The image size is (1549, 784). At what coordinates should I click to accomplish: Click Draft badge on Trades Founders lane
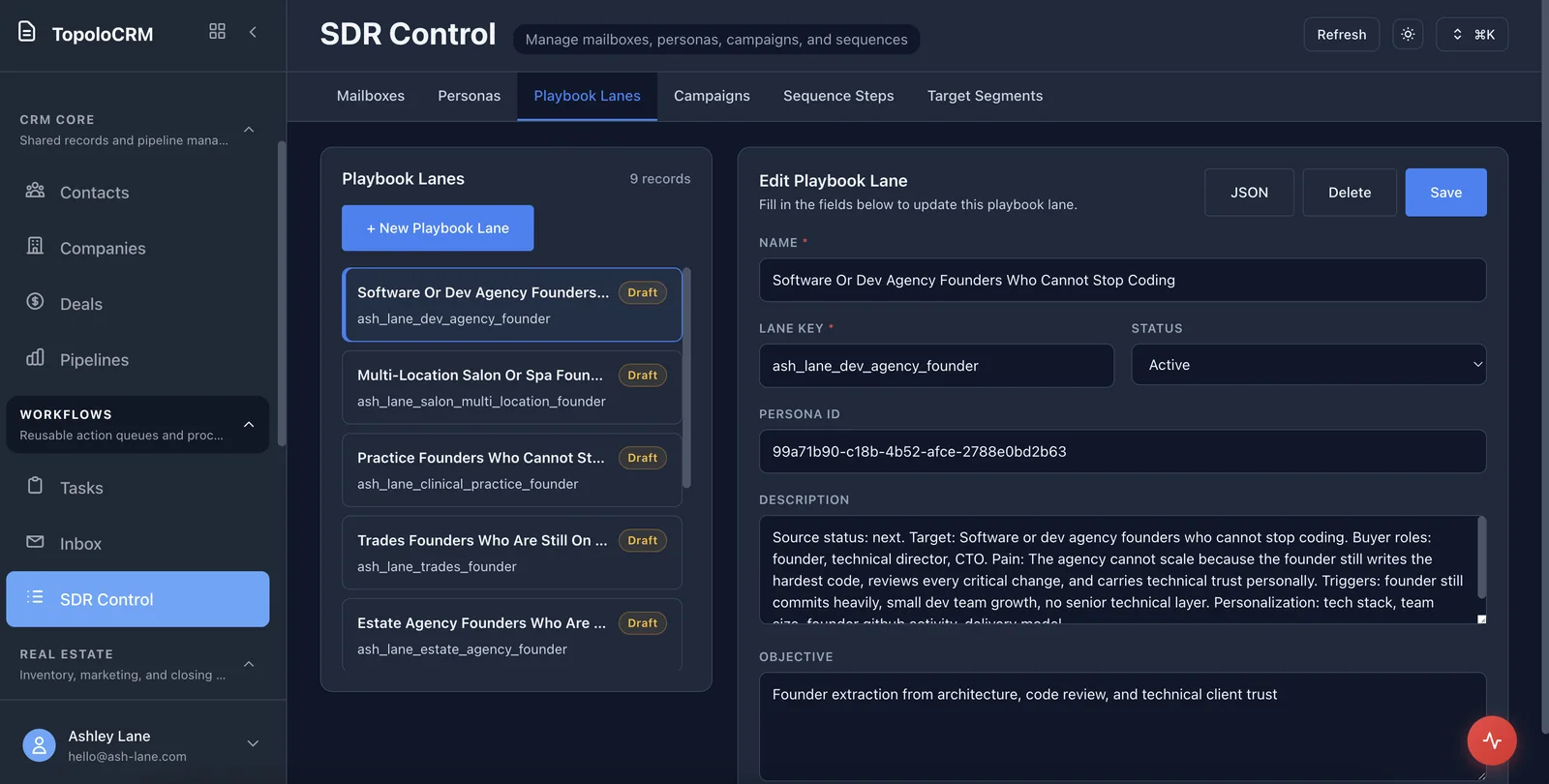(x=642, y=541)
